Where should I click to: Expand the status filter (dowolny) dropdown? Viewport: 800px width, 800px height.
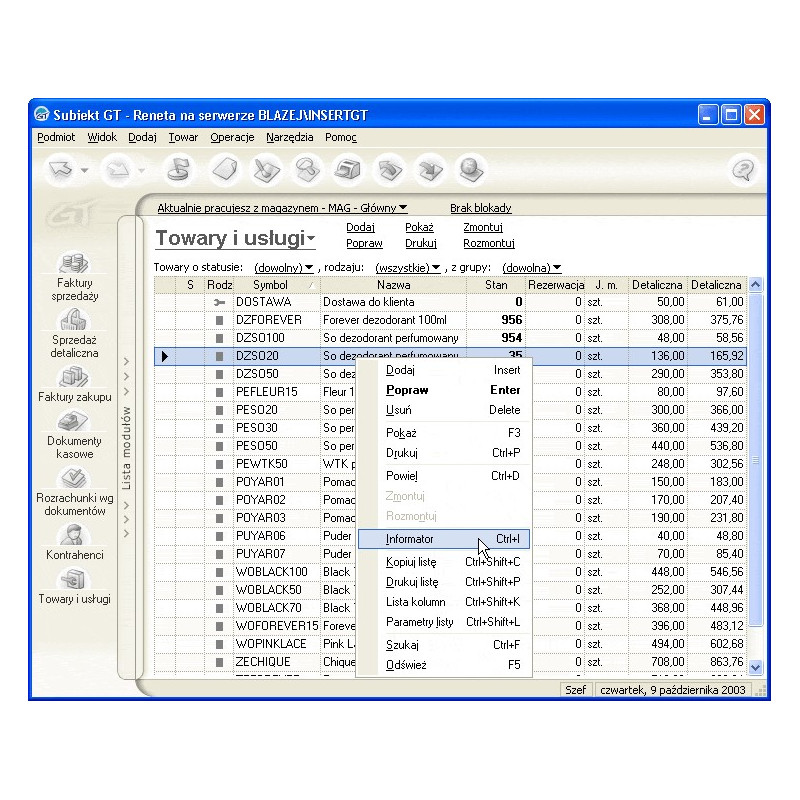(284, 268)
